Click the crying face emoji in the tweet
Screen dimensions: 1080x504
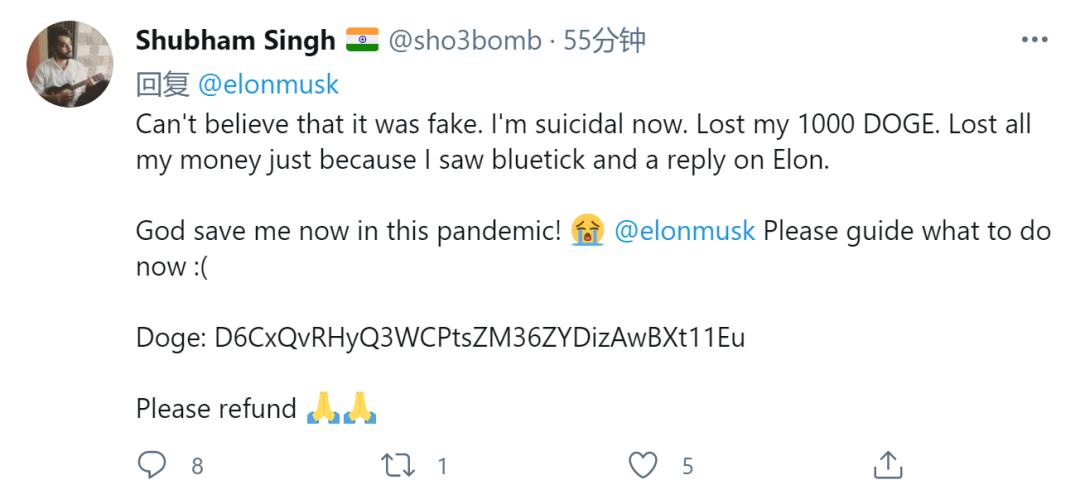(588, 231)
